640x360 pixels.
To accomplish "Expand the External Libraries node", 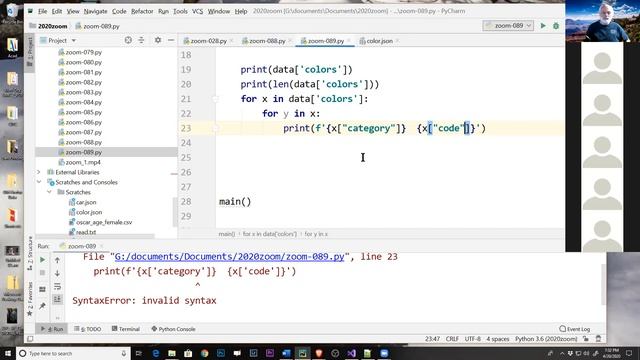I will tap(39, 172).
